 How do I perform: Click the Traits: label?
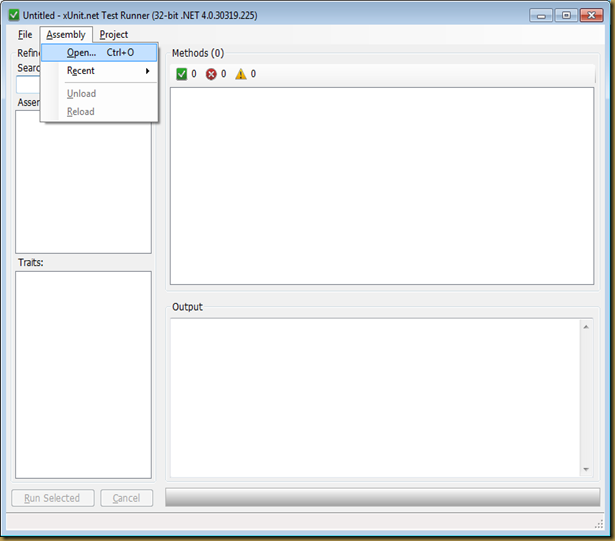click(x=31, y=262)
